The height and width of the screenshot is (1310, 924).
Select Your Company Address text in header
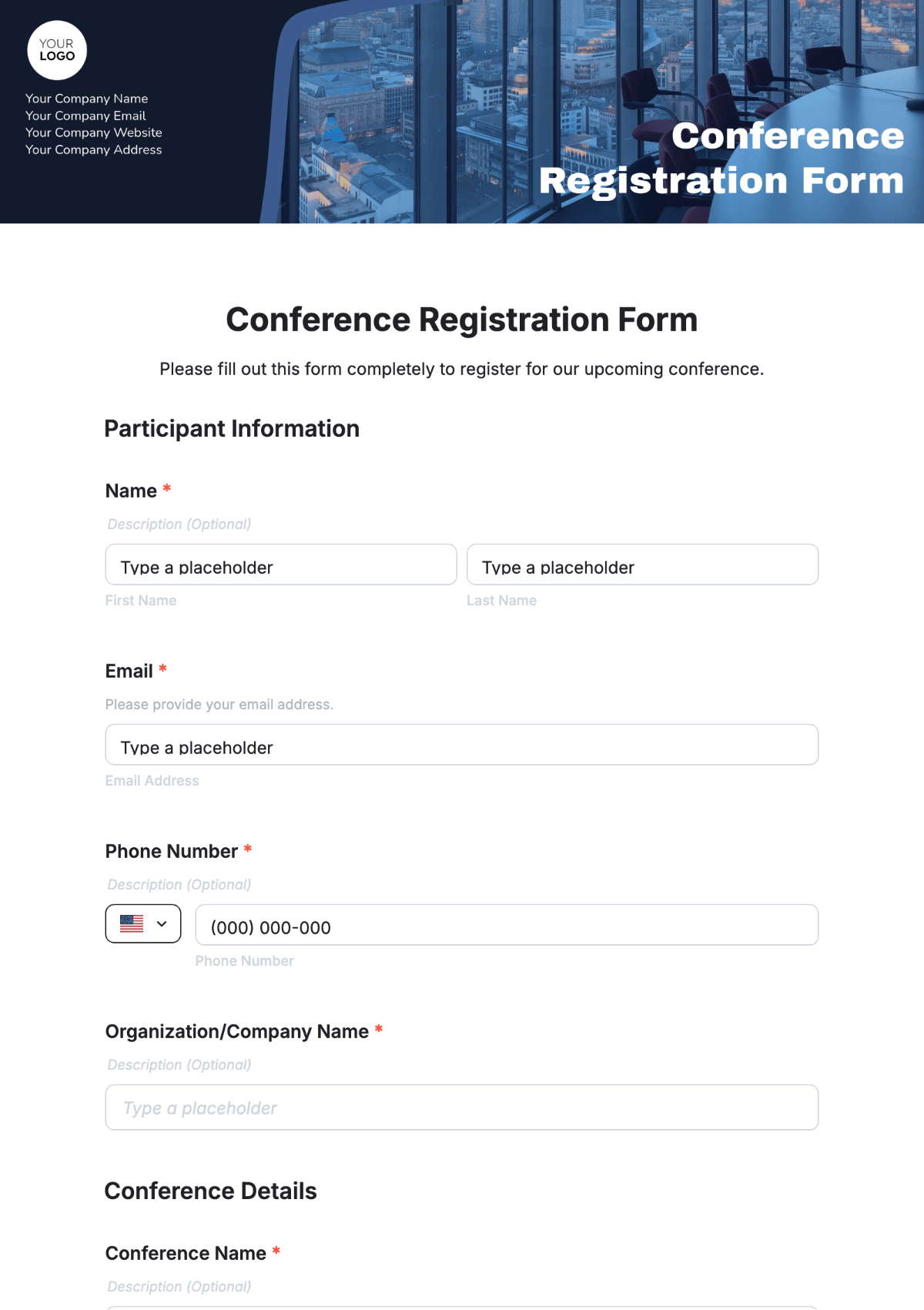tap(94, 149)
